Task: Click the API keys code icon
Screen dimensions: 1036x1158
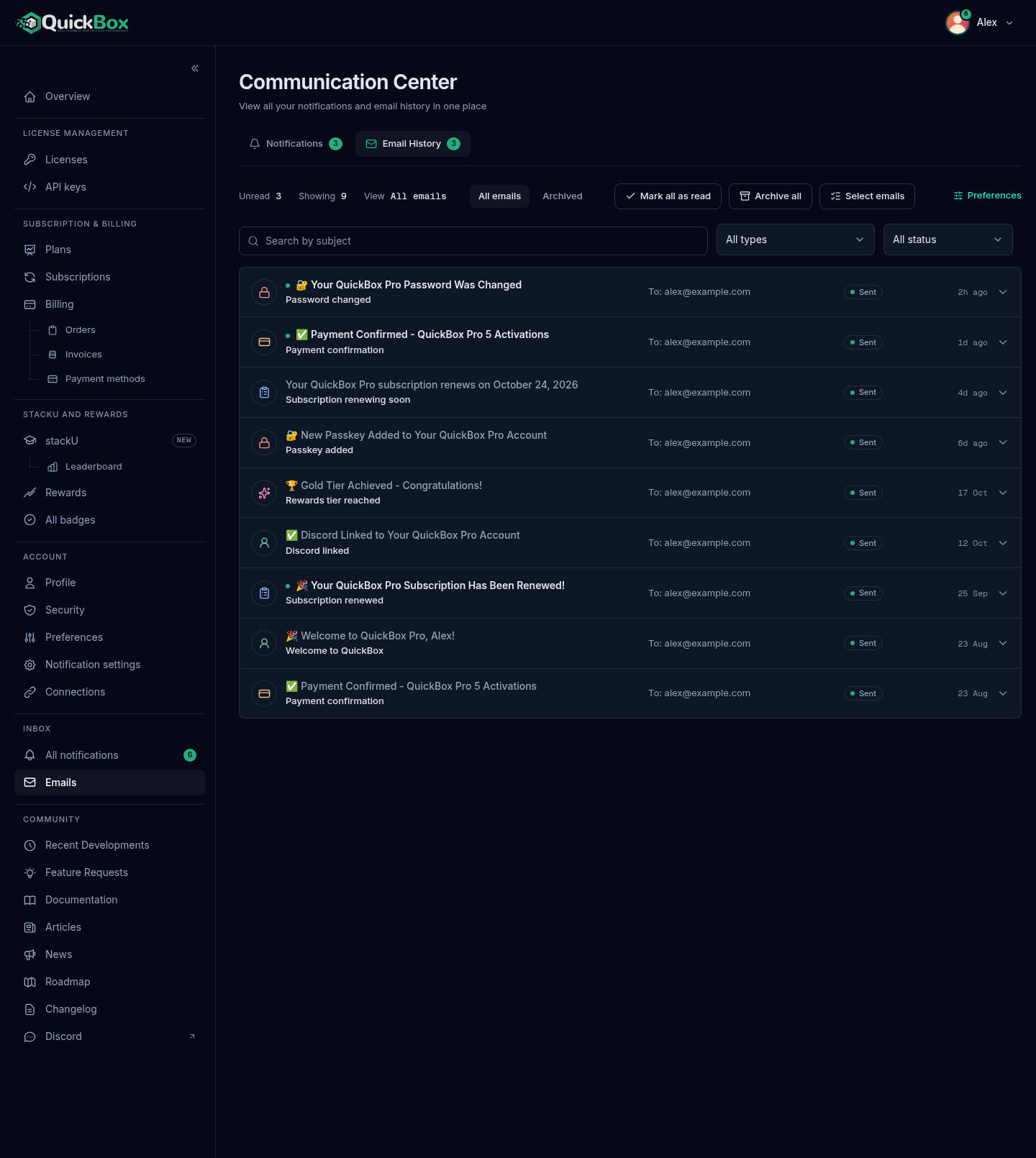Action: [29, 187]
